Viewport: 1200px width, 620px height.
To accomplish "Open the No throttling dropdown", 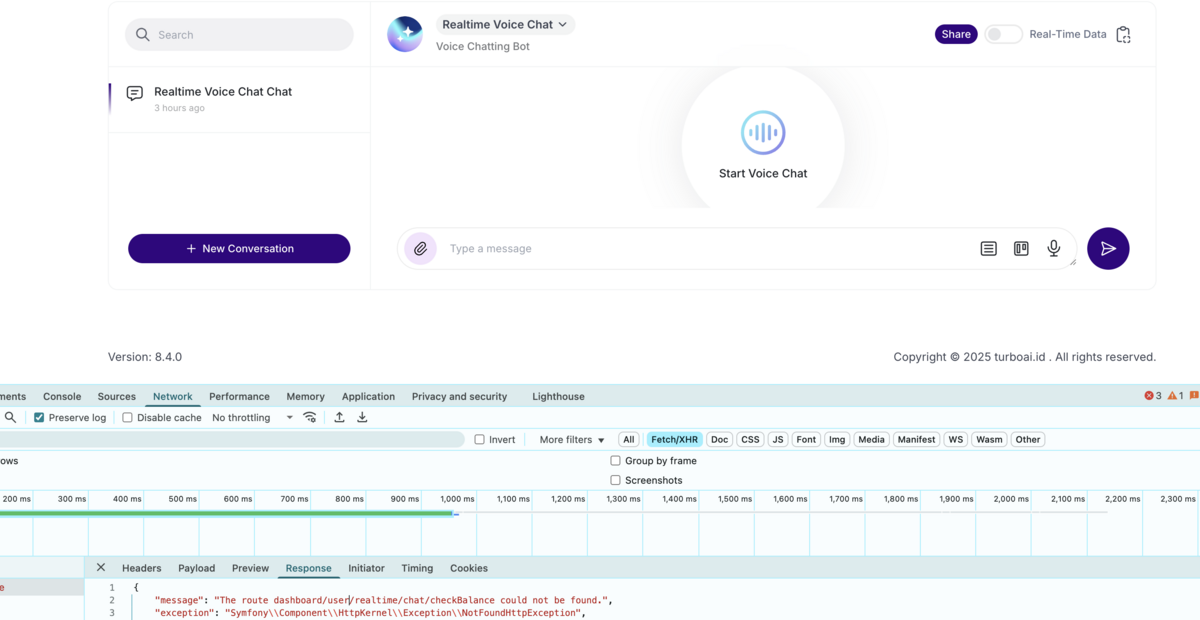I will click(x=252, y=418).
